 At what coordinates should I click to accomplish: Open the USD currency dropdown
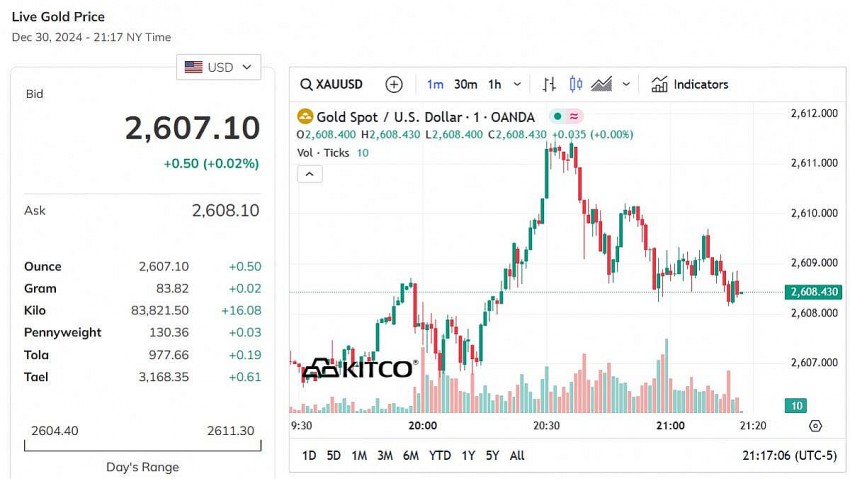pos(219,67)
